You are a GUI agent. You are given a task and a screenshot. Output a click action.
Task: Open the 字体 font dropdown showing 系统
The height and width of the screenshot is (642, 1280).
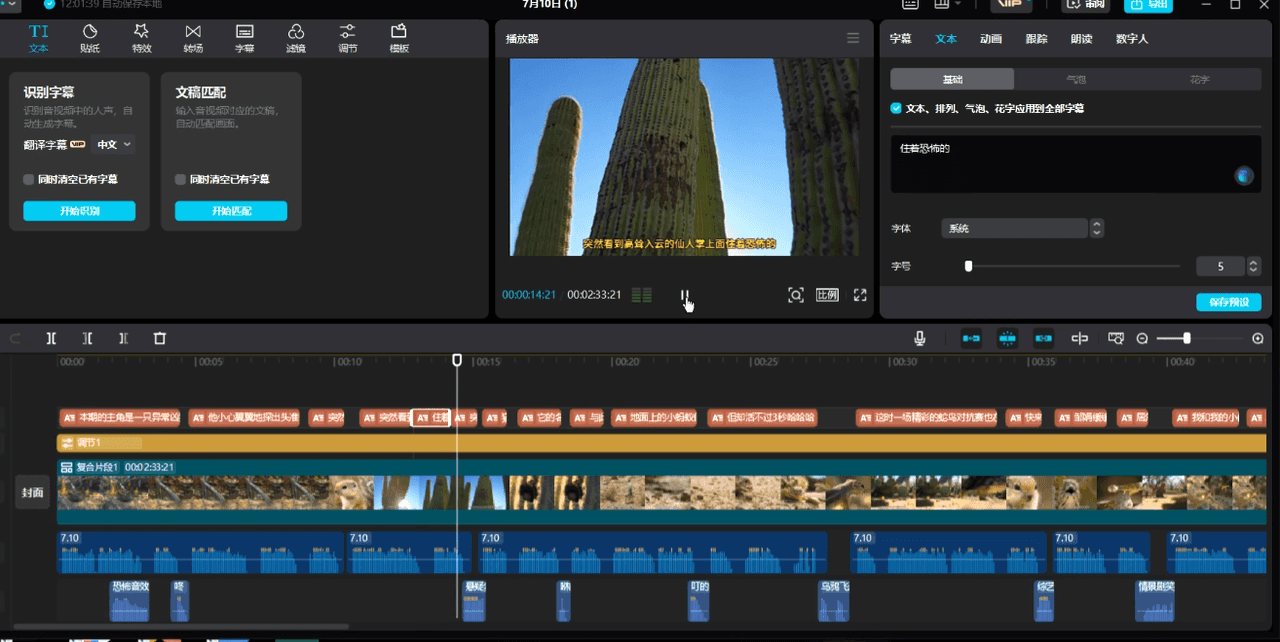[1014, 228]
